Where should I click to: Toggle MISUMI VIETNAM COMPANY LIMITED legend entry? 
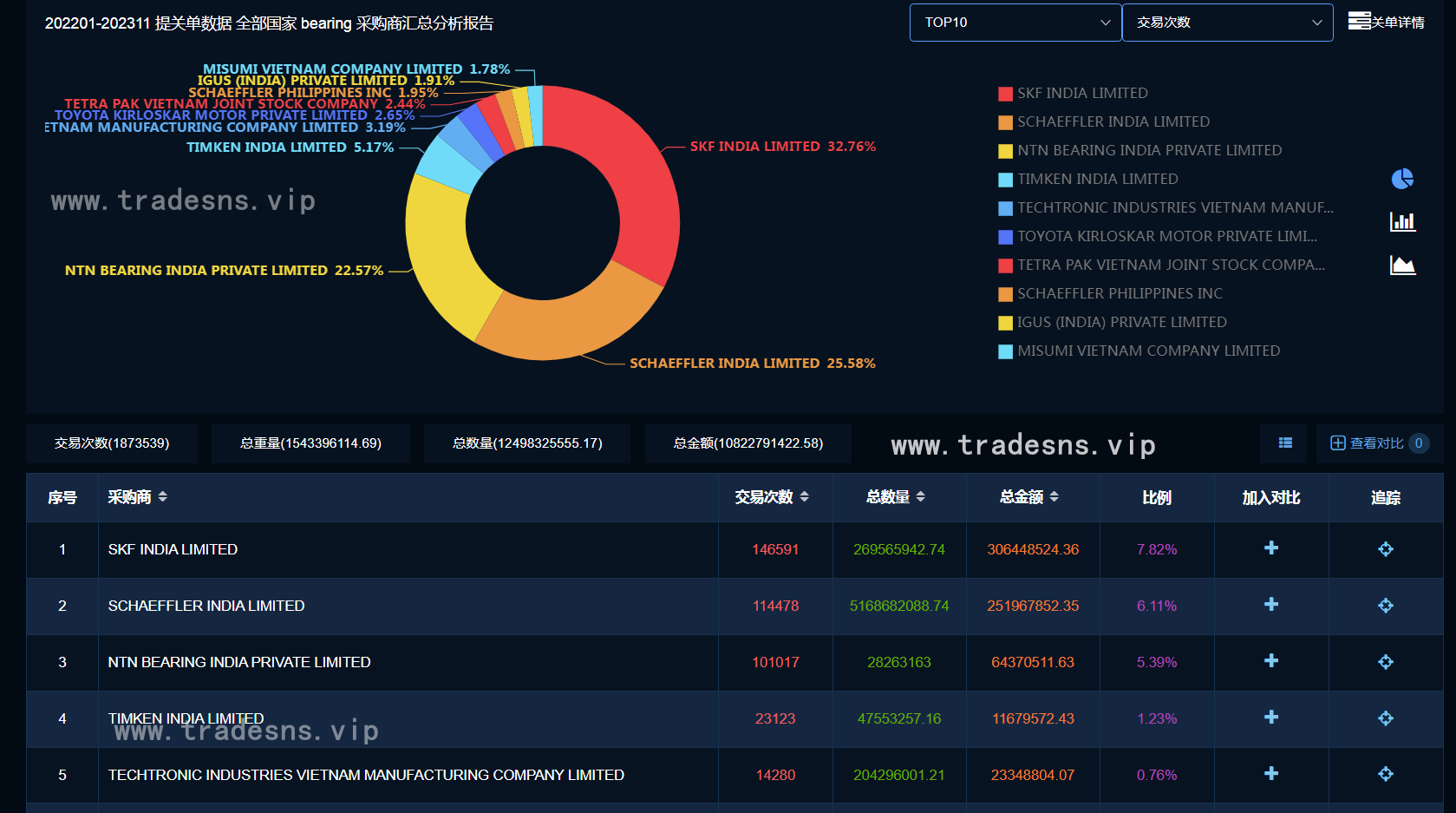click(x=1147, y=351)
